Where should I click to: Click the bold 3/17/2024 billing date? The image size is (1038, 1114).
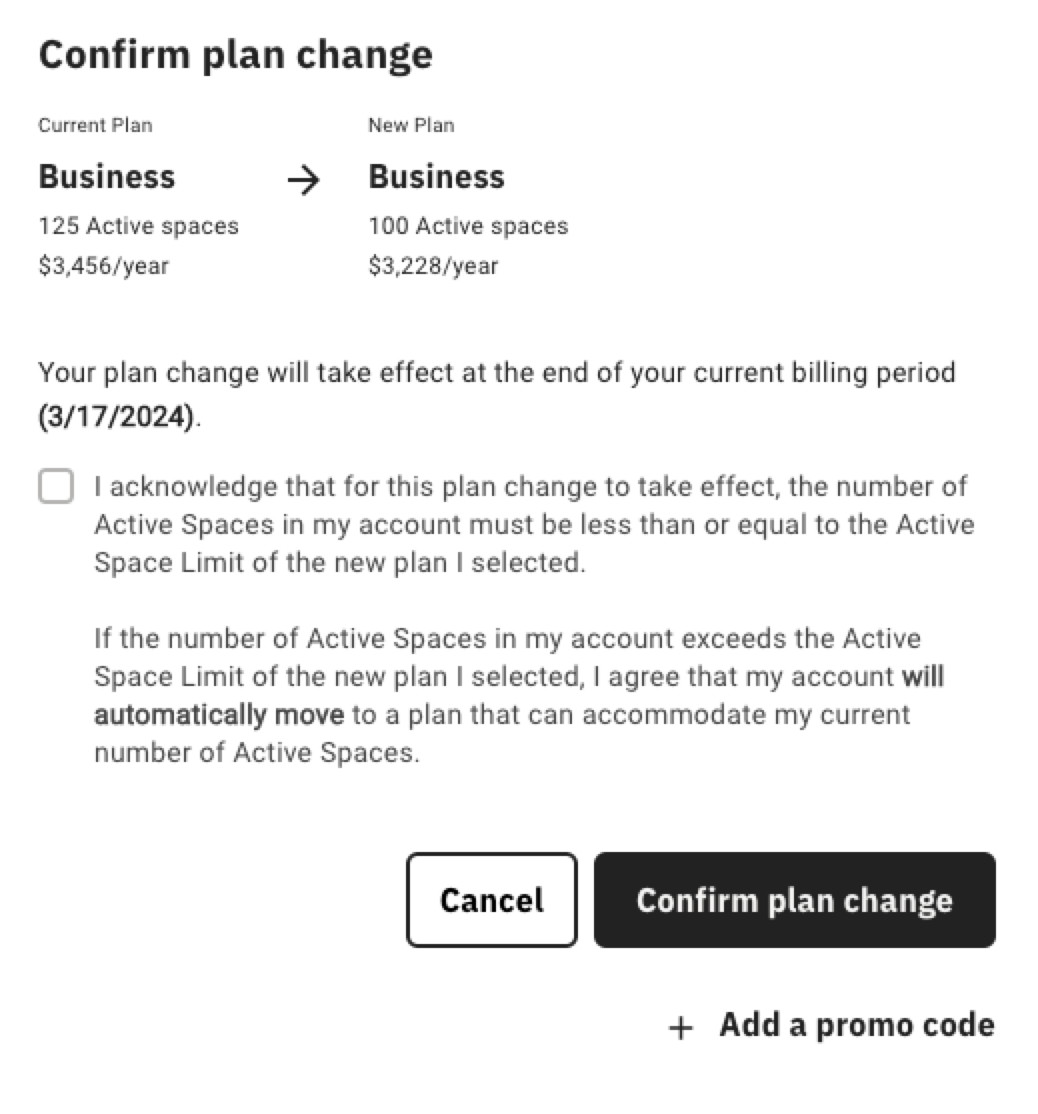(x=117, y=416)
